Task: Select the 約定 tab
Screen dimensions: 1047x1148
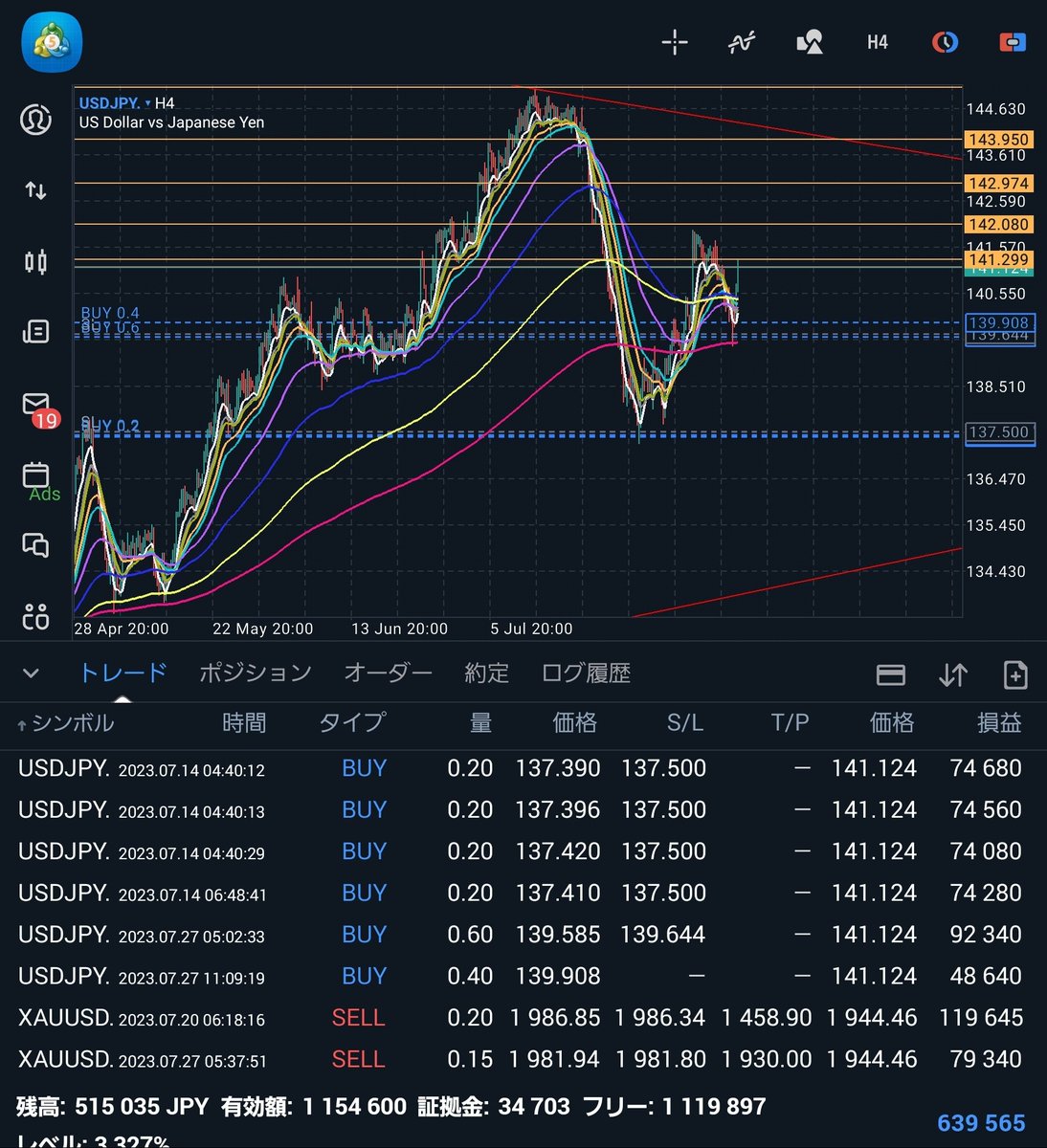Action: tap(486, 673)
